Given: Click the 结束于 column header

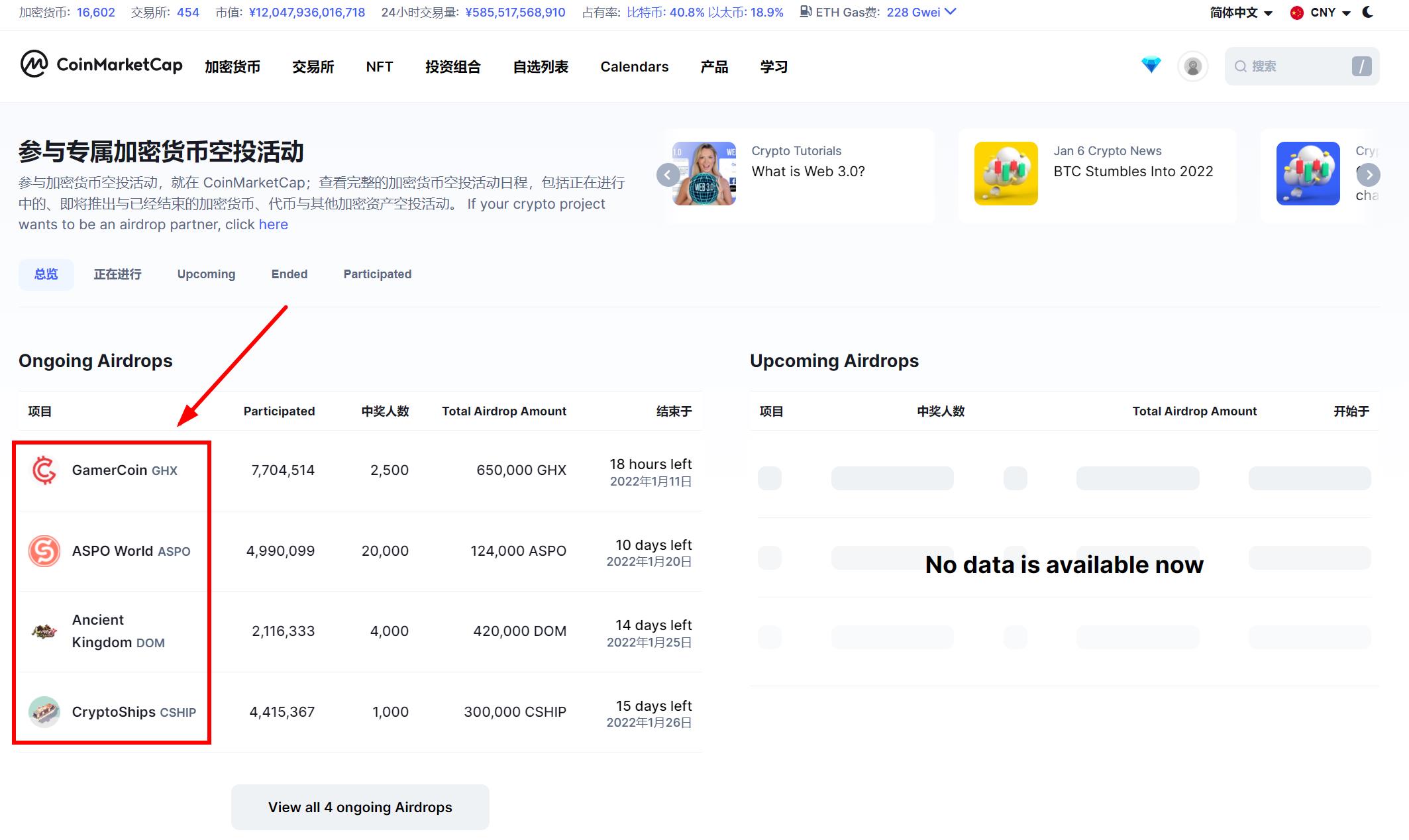Looking at the screenshot, I should pos(674,411).
